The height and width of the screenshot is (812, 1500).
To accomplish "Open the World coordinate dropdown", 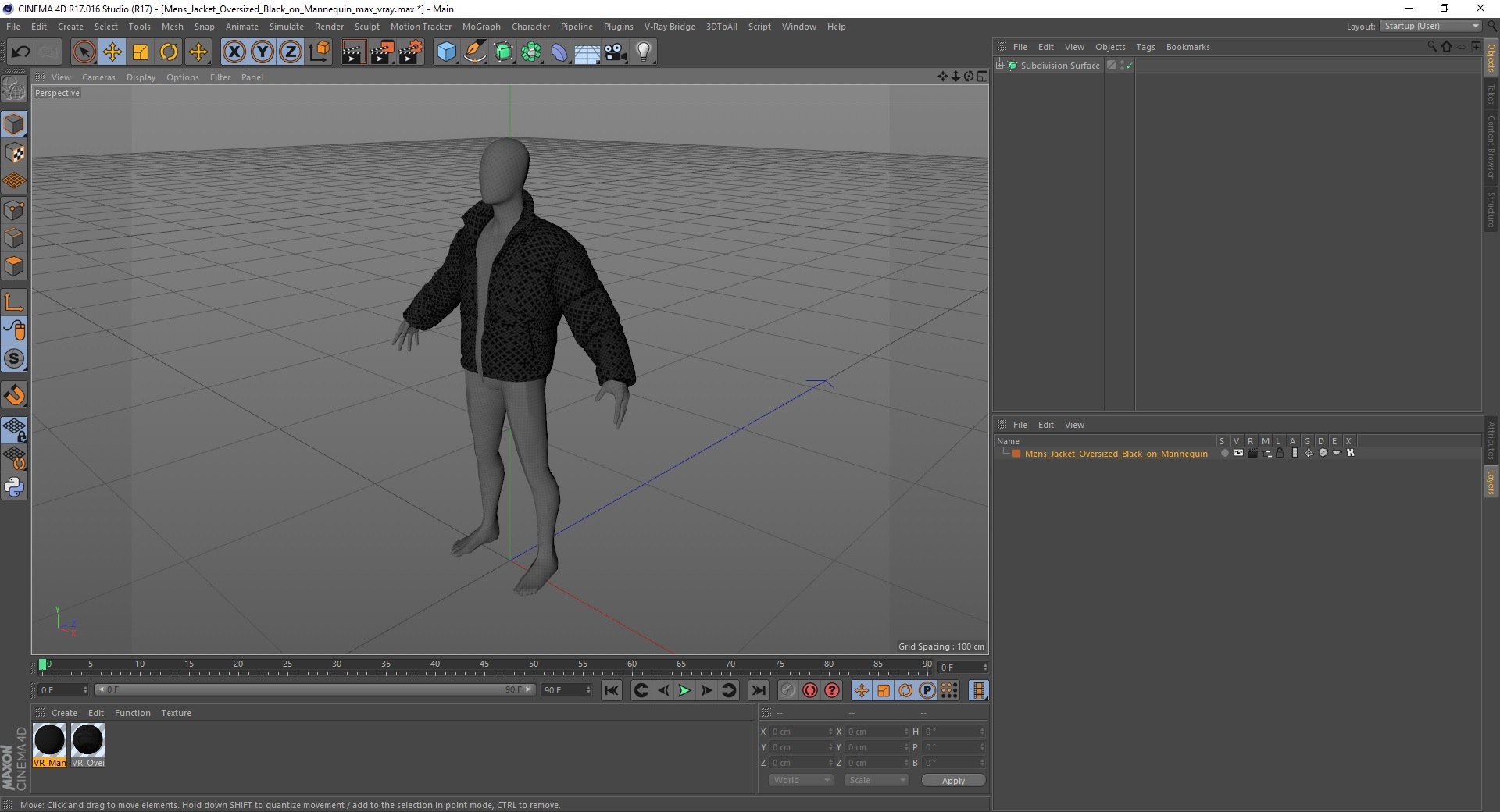I will coord(801,780).
